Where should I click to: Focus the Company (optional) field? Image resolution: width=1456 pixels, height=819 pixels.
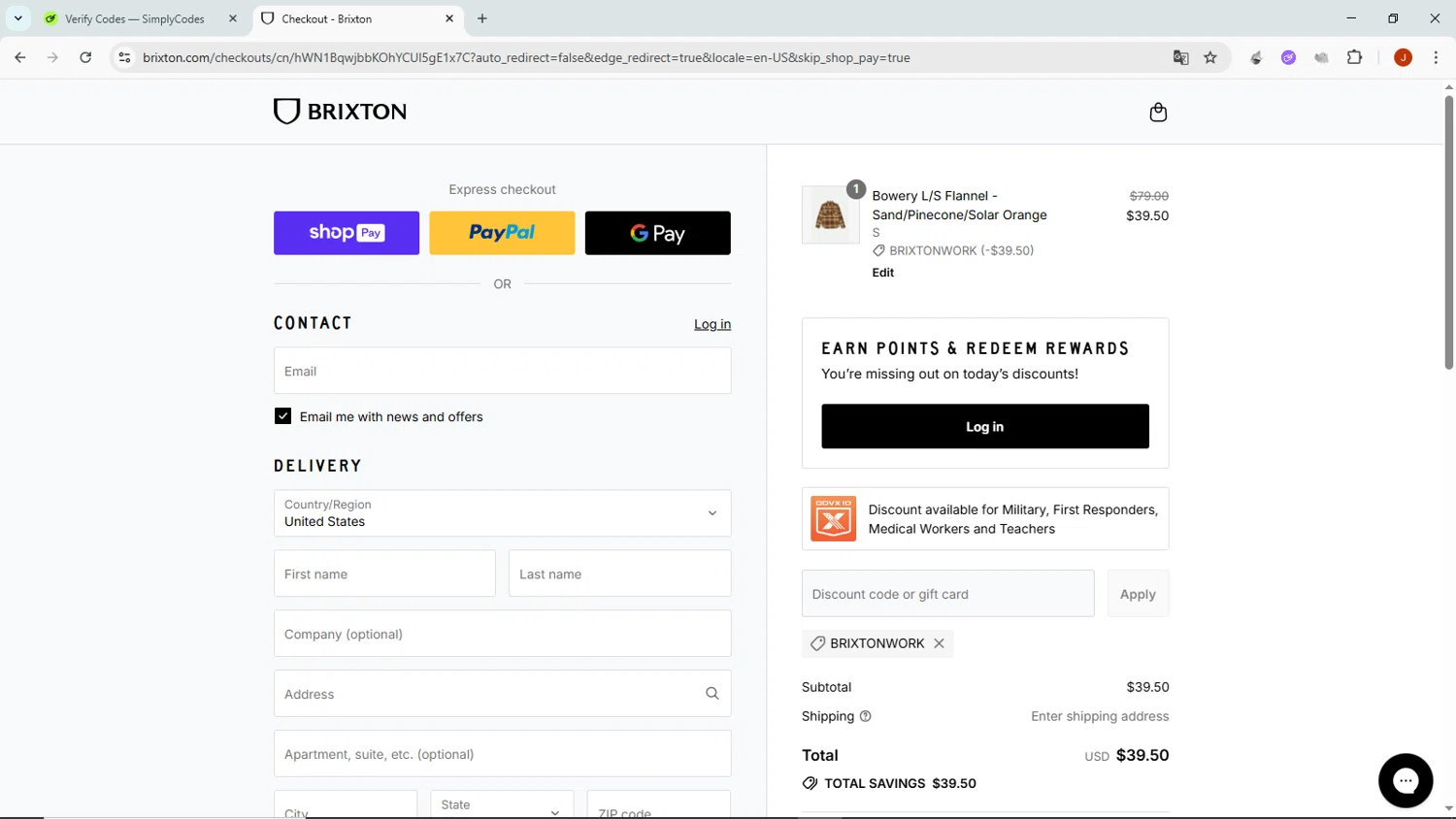[x=502, y=634]
